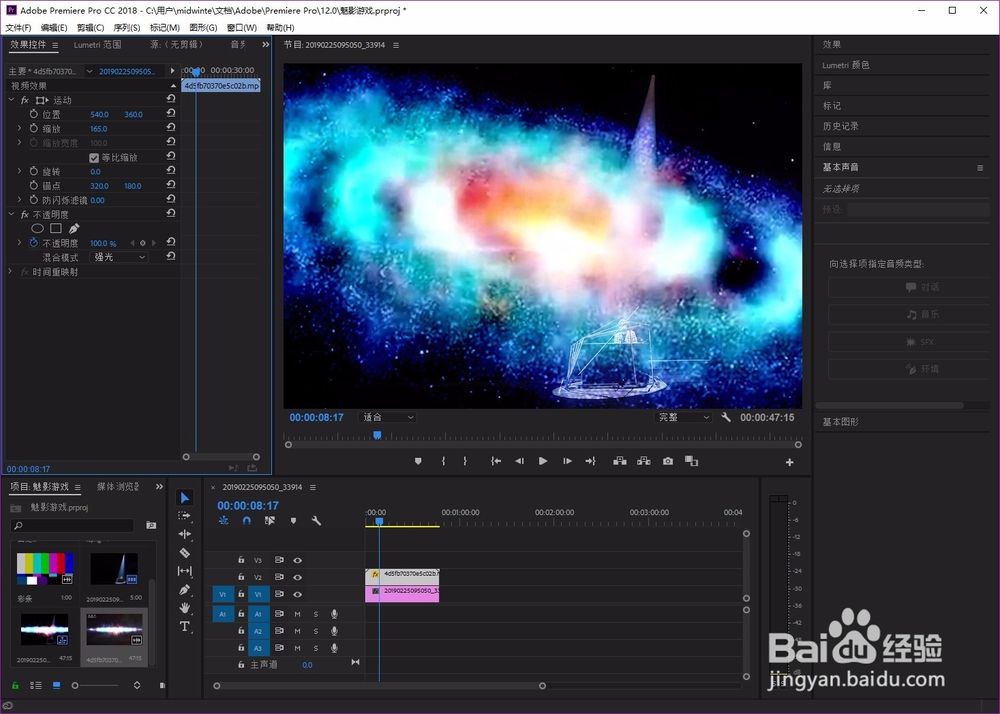Select the Razor tool

coord(184,553)
